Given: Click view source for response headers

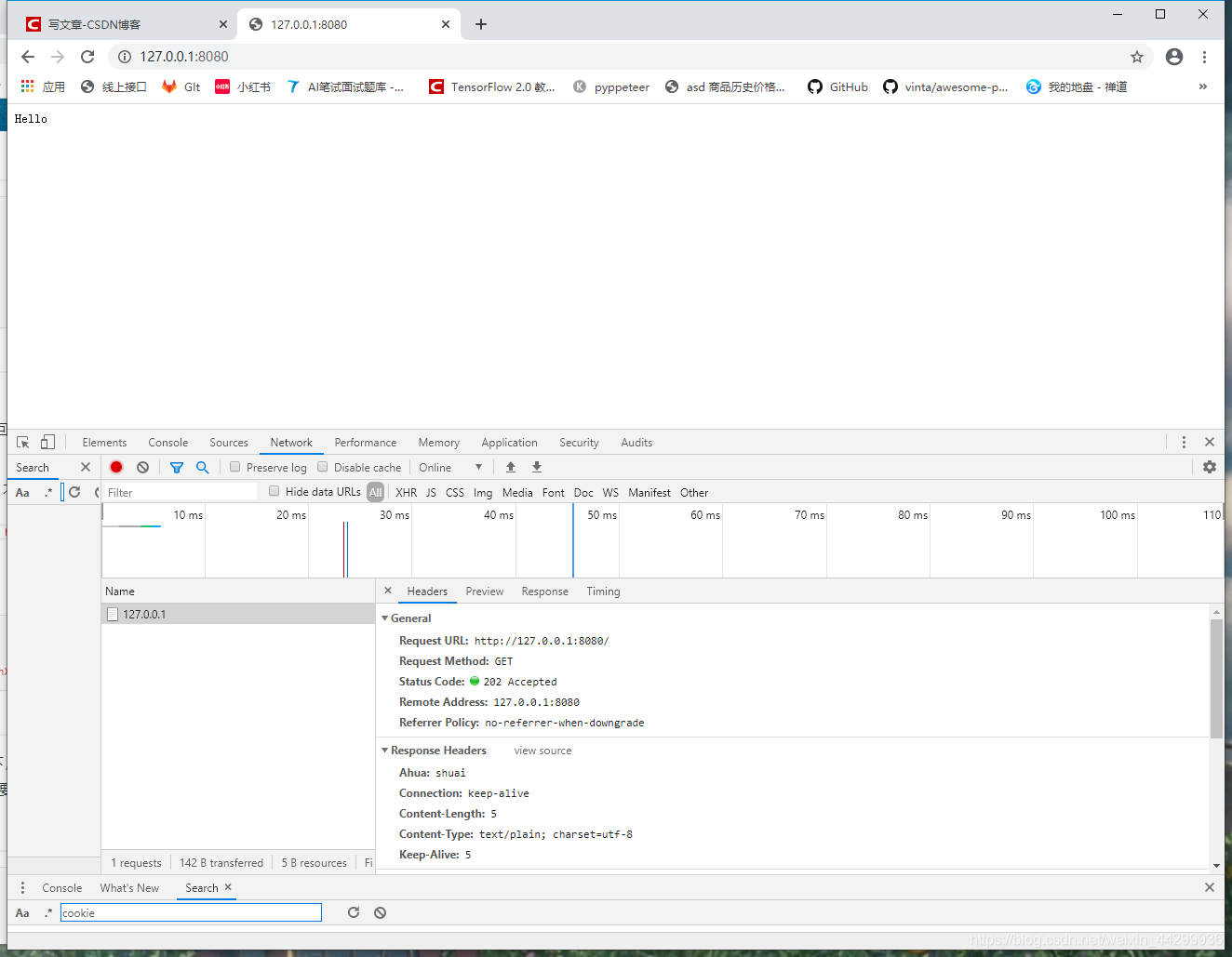Looking at the screenshot, I should [x=543, y=750].
